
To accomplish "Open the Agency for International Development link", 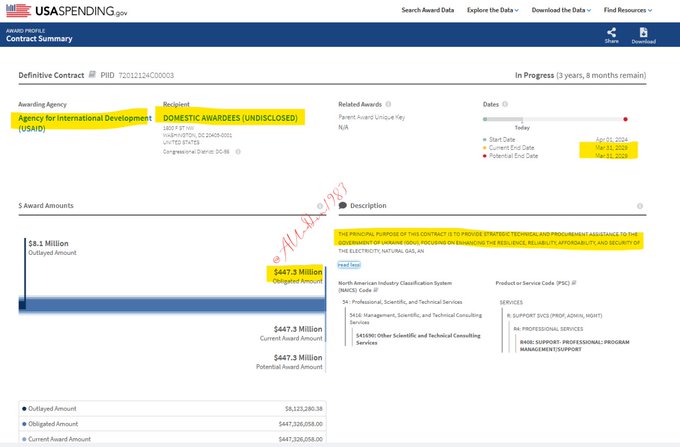I will (x=84, y=118).
